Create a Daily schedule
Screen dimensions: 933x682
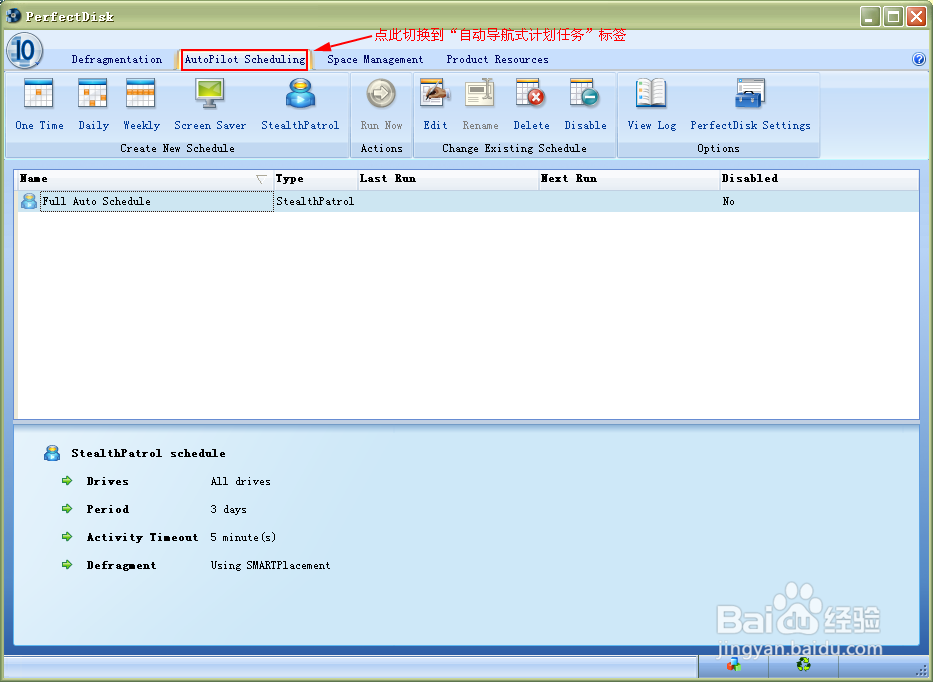coord(93,105)
